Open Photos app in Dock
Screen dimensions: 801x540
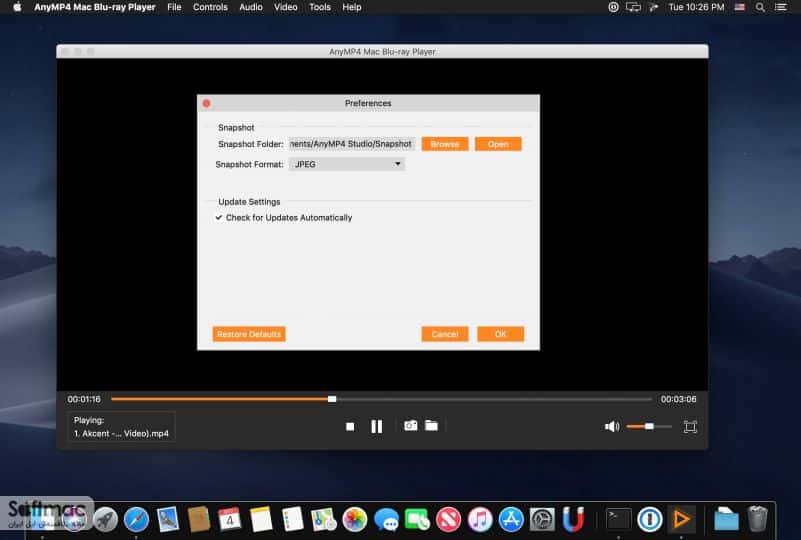coord(355,520)
